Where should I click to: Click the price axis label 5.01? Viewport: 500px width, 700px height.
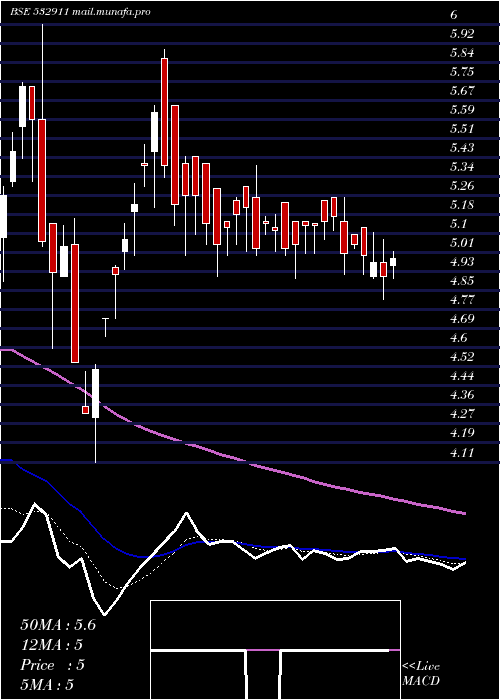click(462, 243)
